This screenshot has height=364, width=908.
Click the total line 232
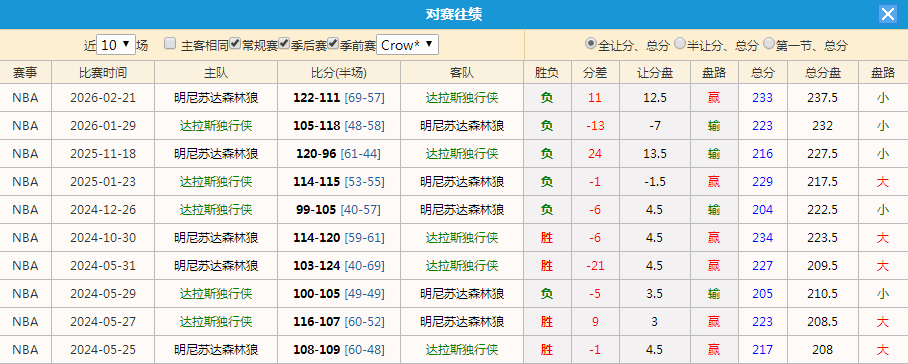click(x=823, y=126)
